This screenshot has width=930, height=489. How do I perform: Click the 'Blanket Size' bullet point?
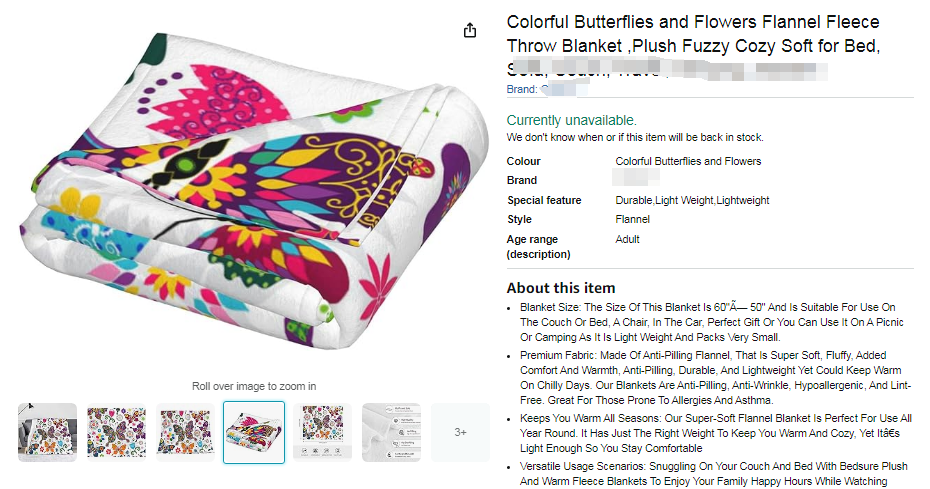[712, 322]
